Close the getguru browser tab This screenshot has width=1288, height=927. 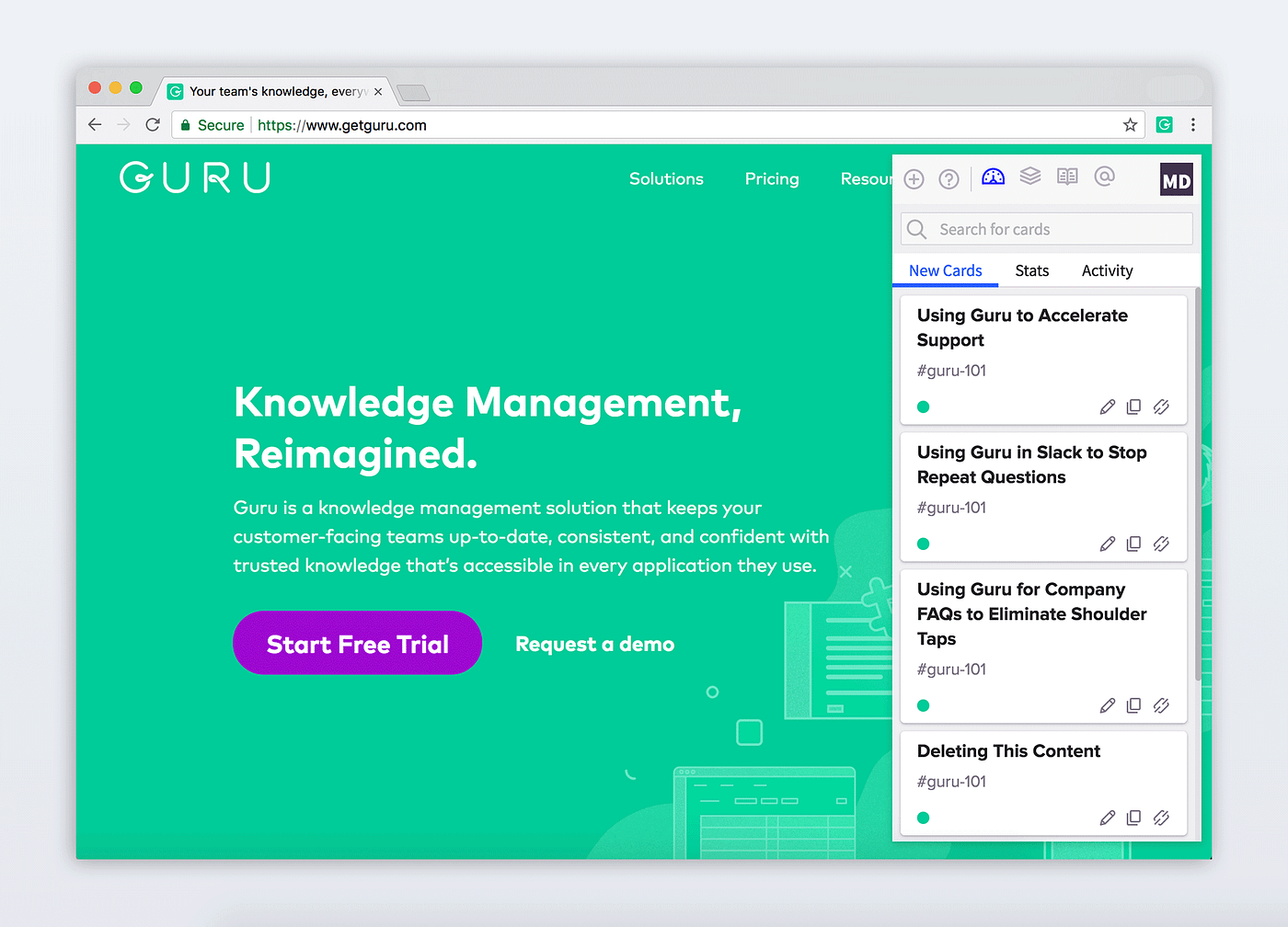pyautogui.click(x=378, y=92)
